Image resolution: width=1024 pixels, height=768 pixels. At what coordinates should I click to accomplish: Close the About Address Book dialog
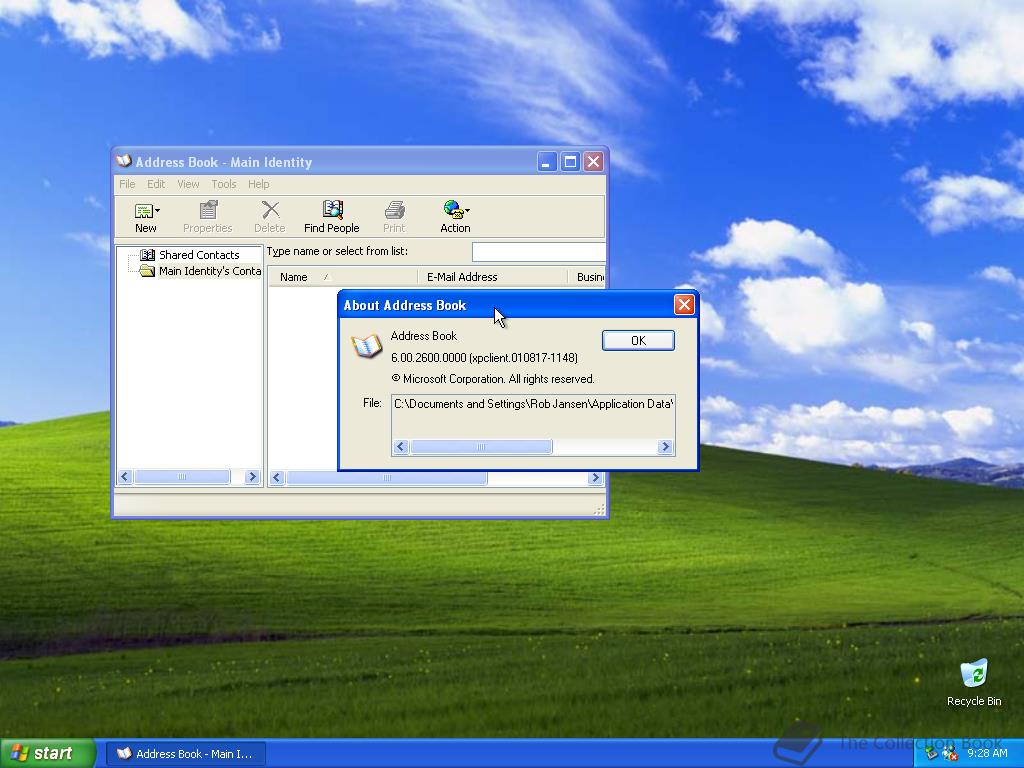point(684,304)
